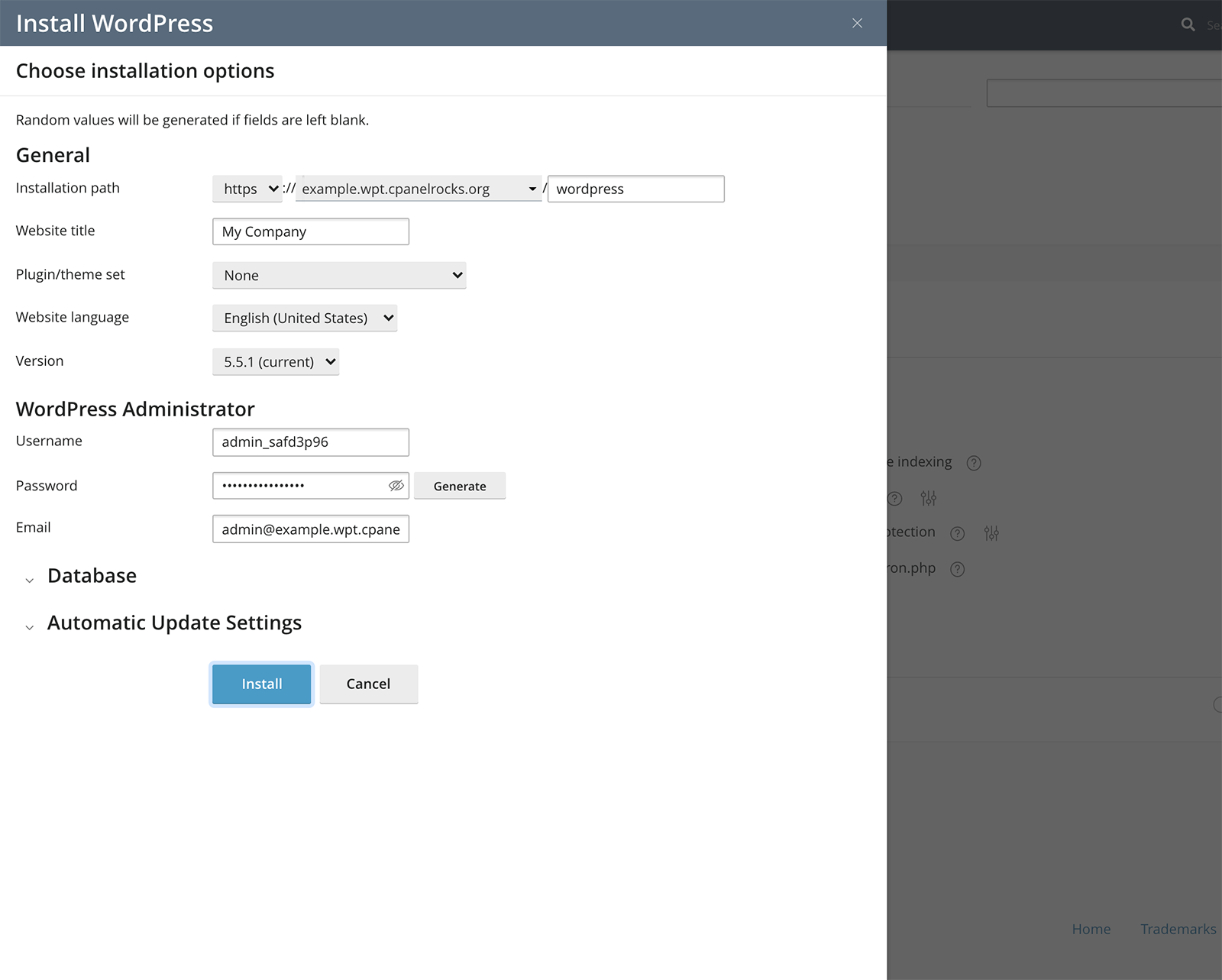
Task: Open help icon beside protection option
Action: 957,533
